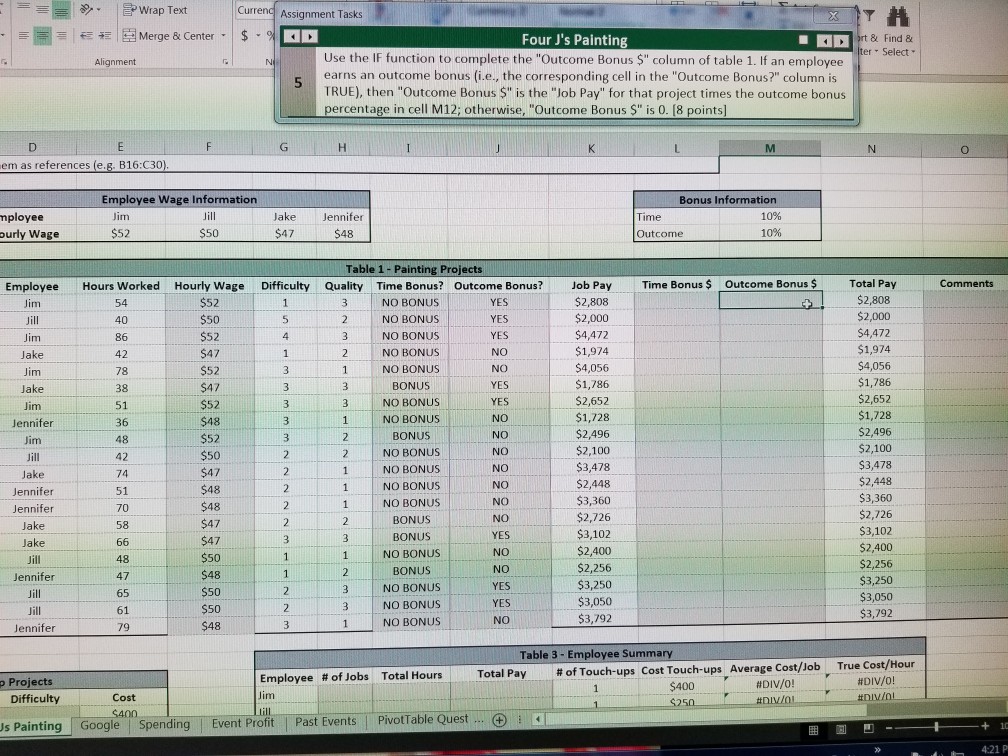Click the zoom out minus button
The image size is (1008, 756).
889,728
